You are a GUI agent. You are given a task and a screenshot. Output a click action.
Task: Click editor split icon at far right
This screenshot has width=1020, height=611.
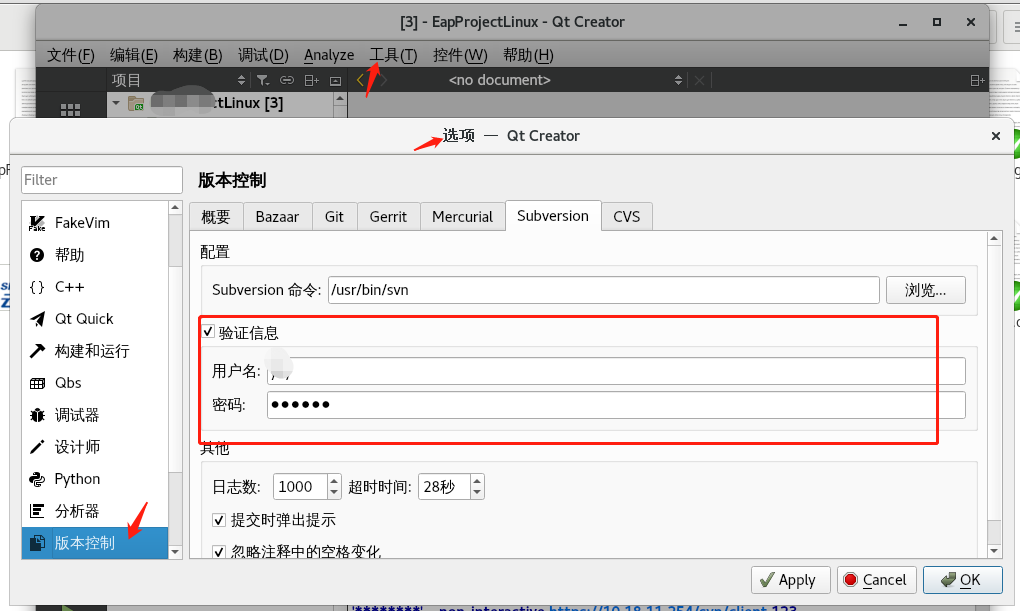tap(976, 80)
